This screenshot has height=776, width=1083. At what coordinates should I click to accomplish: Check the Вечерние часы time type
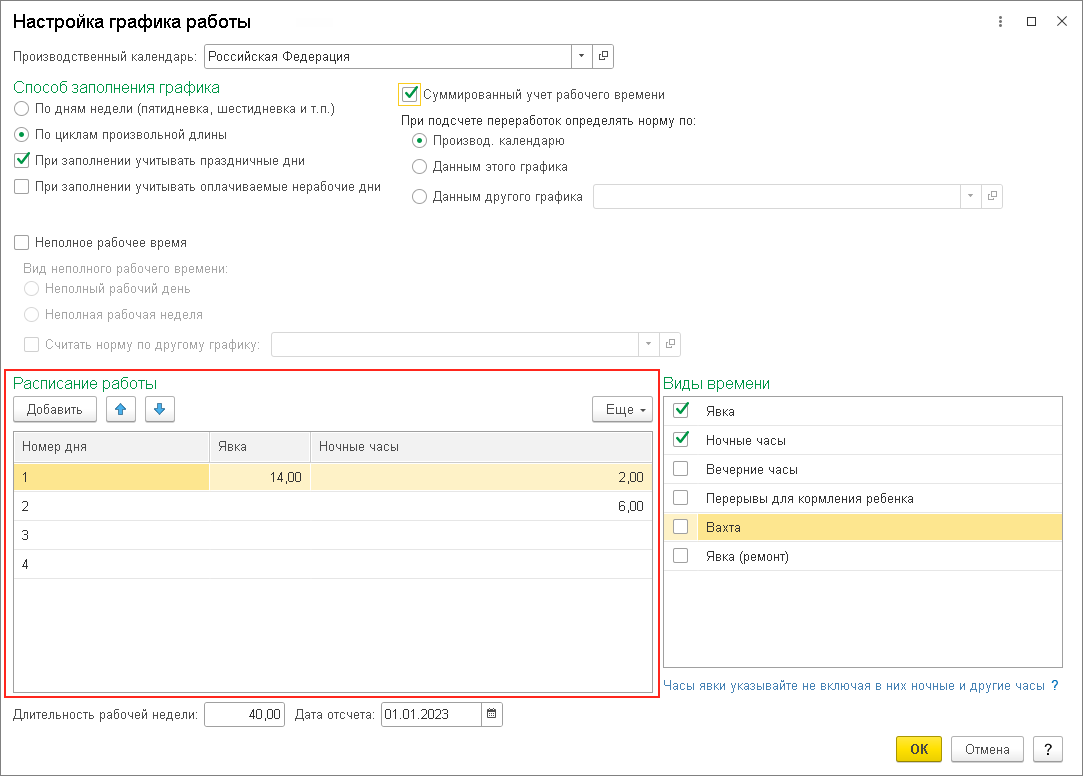coord(681,469)
